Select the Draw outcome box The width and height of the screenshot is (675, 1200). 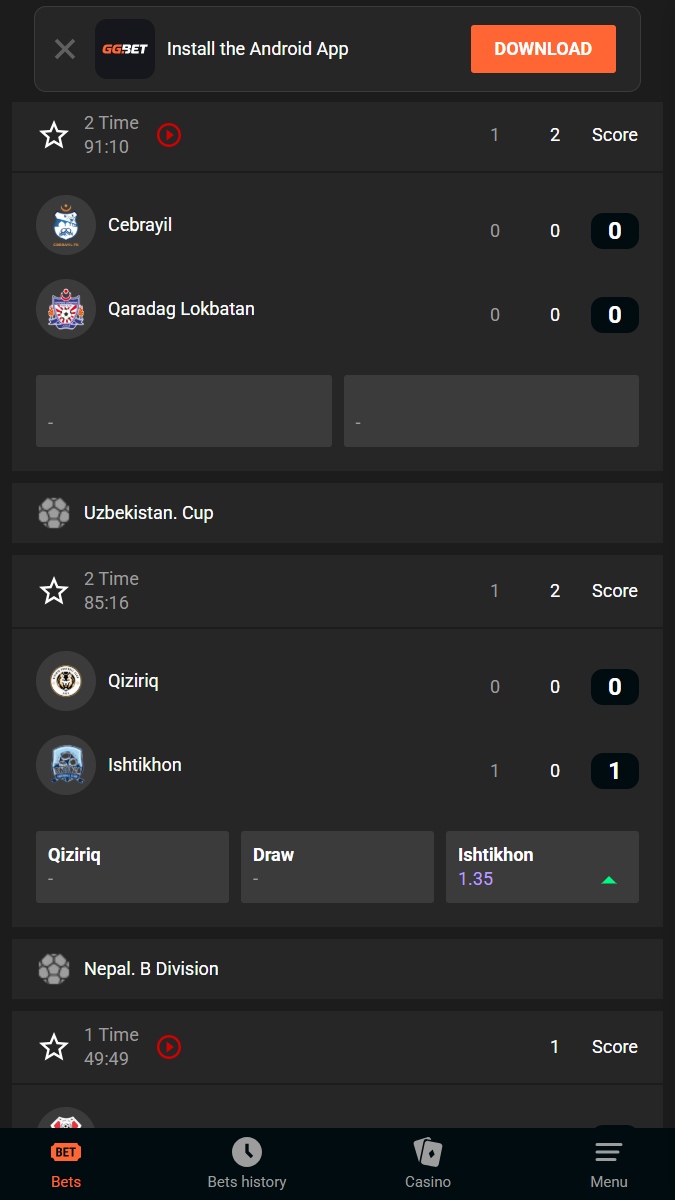tap(337, 867)
